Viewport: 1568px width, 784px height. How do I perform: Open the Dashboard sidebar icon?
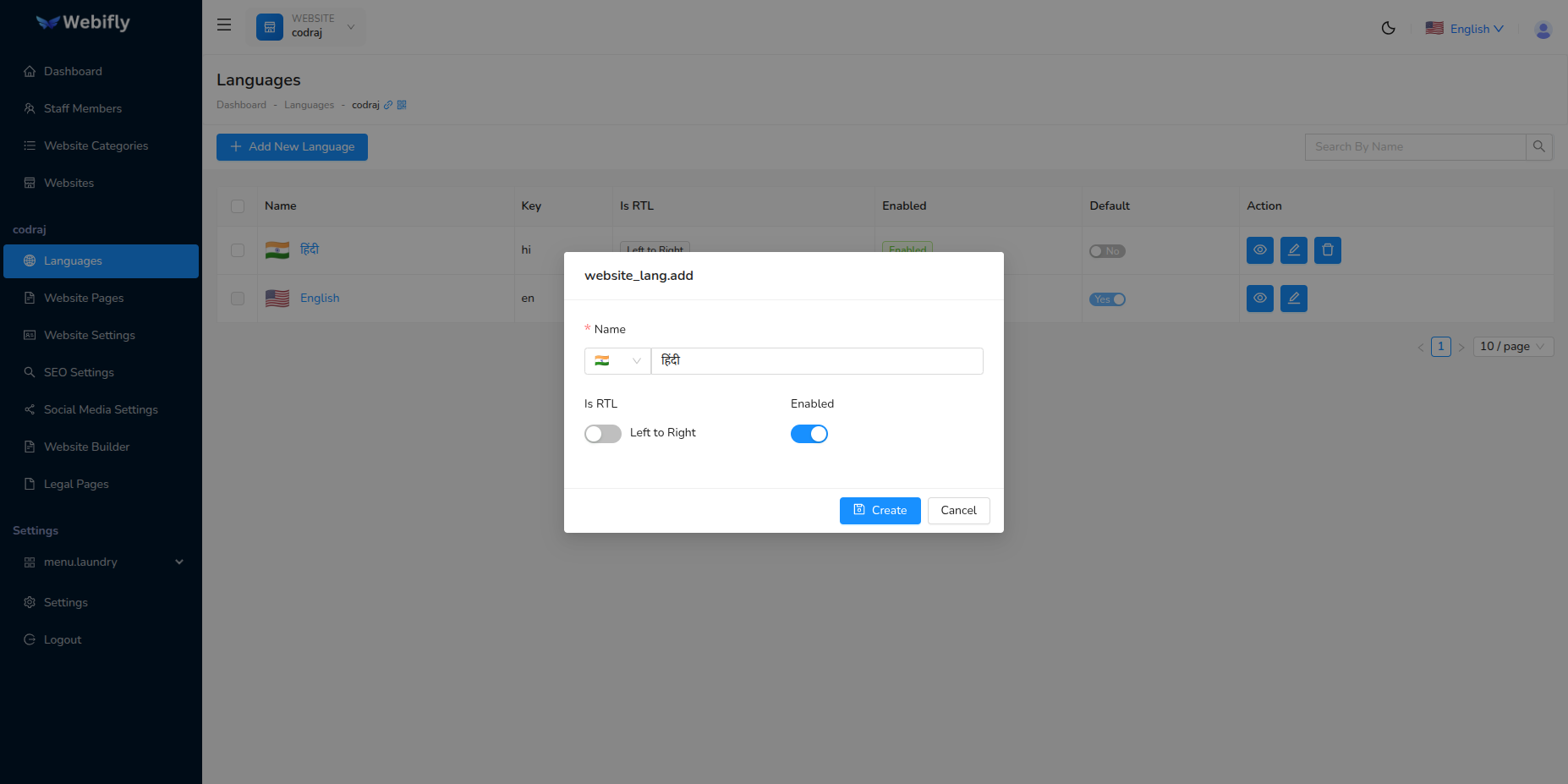pos(30,71)
